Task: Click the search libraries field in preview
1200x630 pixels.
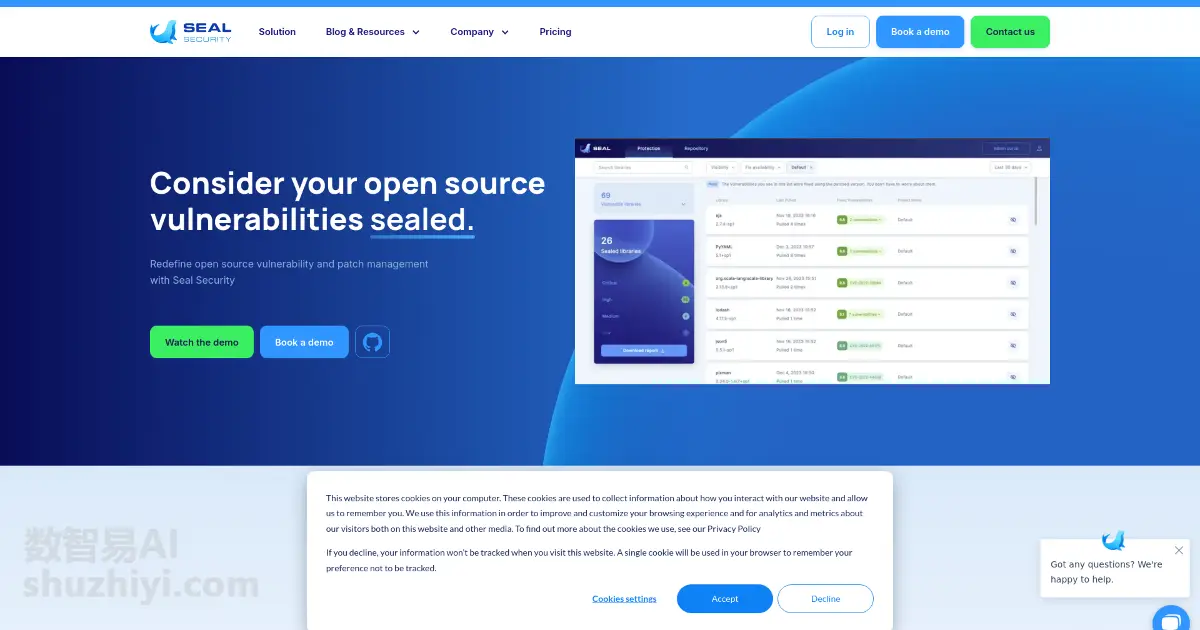Action: [x=643, y=167]
